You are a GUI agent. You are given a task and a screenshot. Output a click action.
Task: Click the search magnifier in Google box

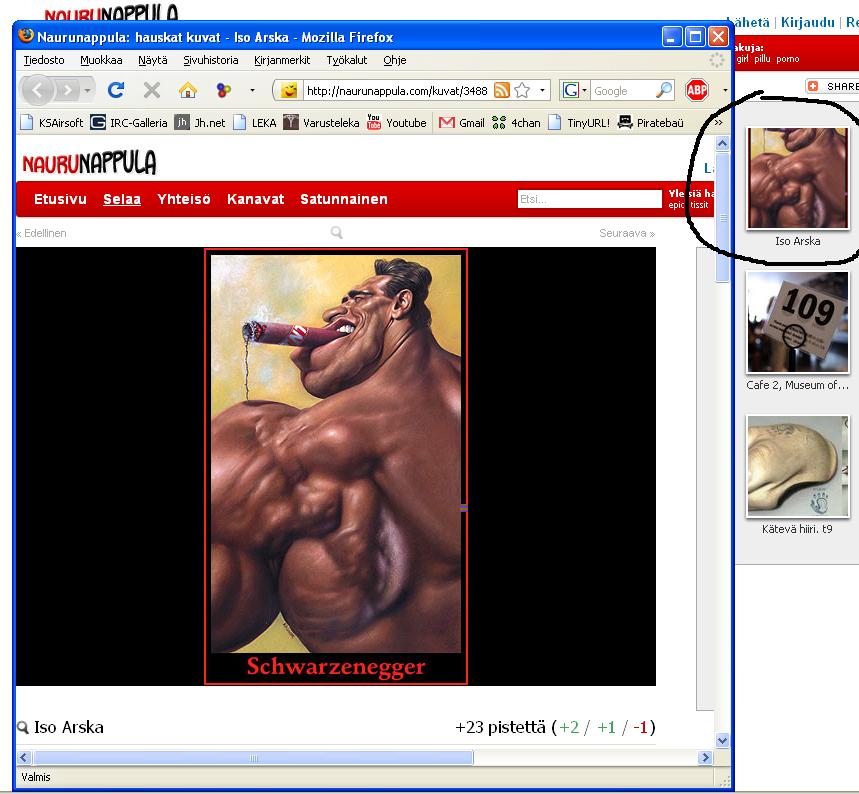coord(664,91)
